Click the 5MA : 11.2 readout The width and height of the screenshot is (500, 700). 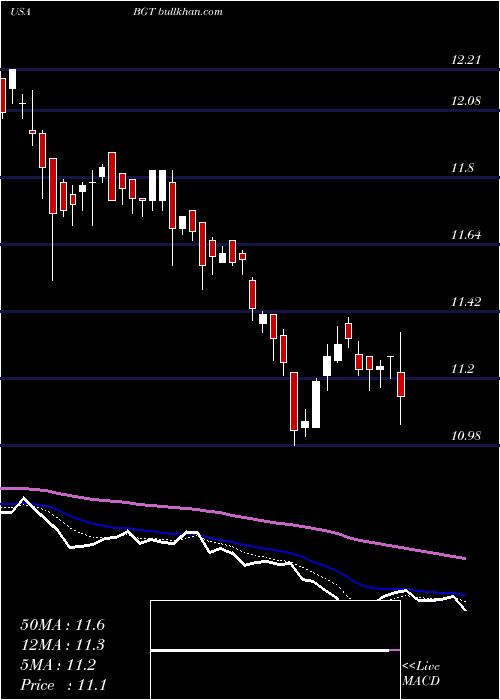point(58,665)
